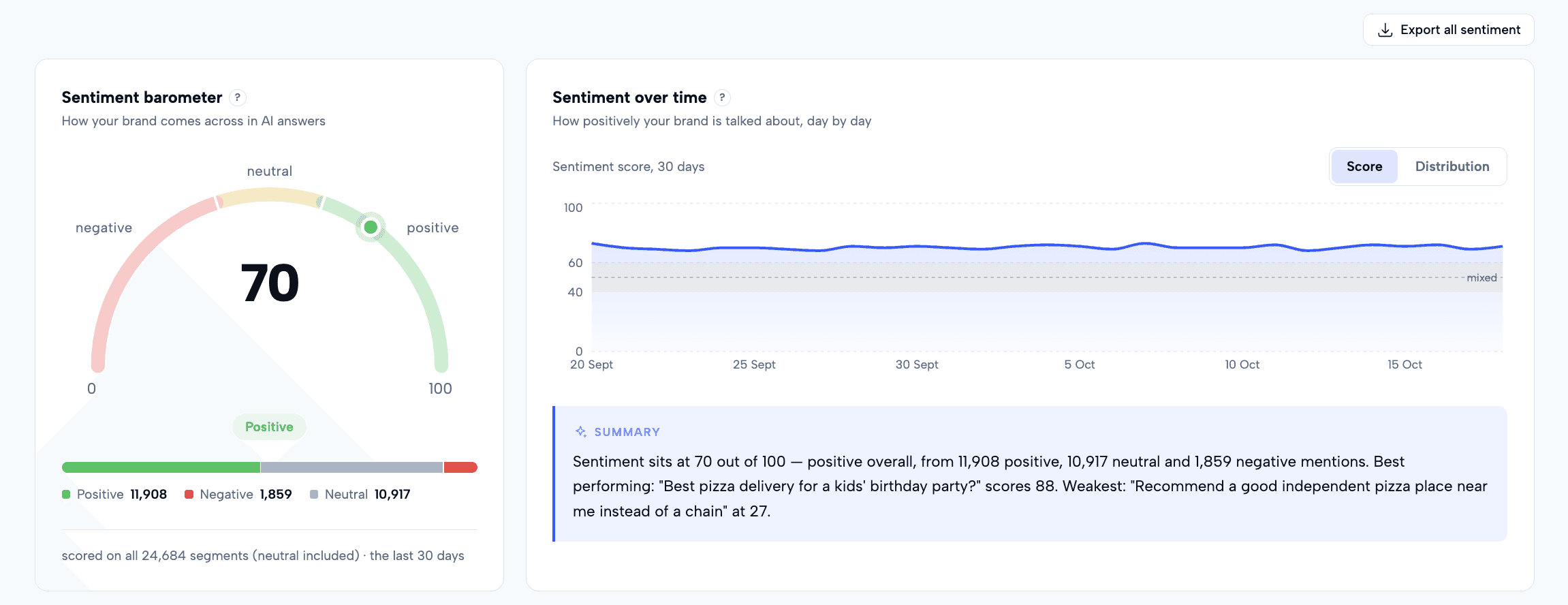Switch to the Distribution tab

pyautogui.click(x=1452, y=166)
